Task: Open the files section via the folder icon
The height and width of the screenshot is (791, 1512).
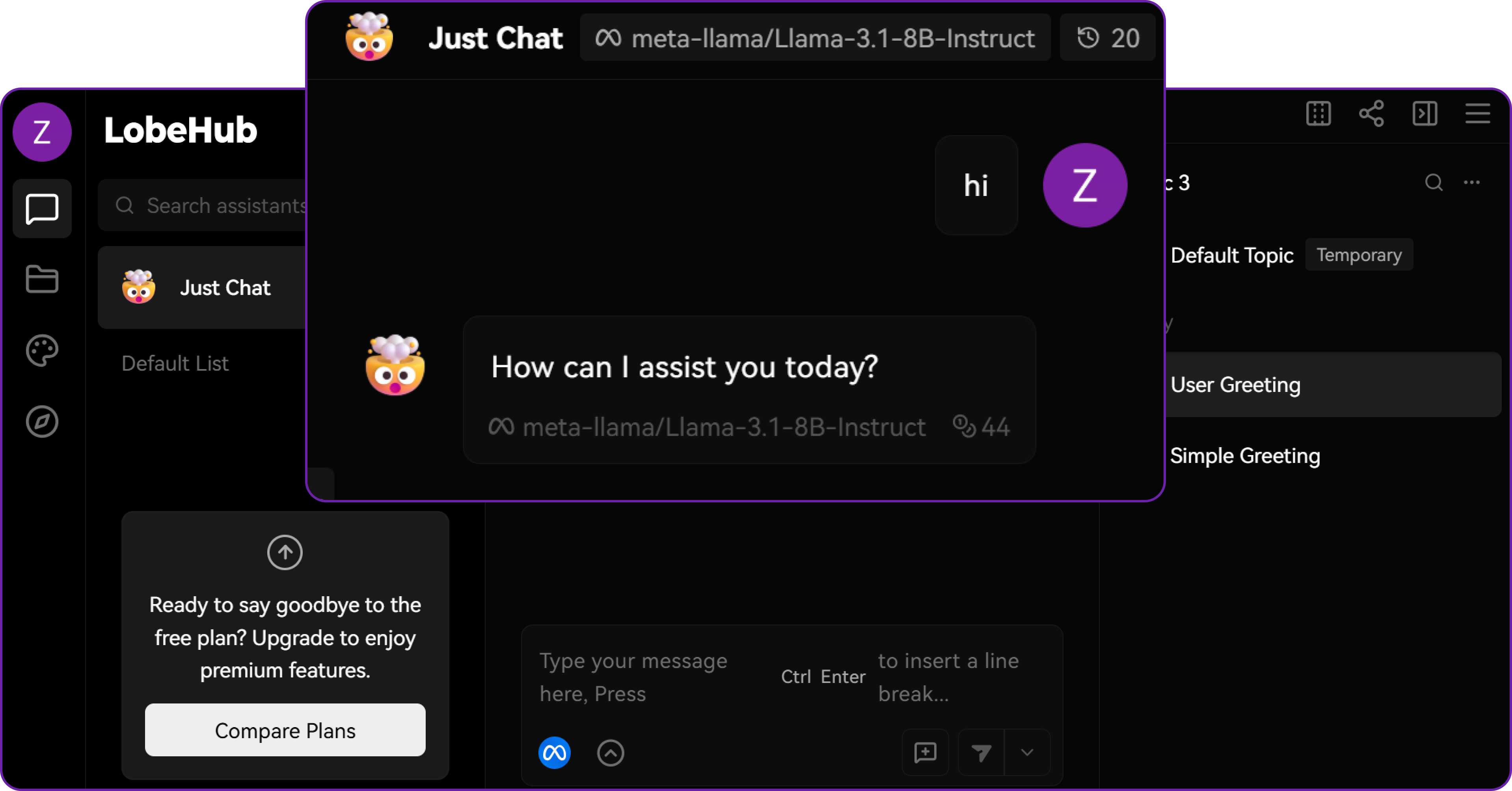Action: (x=42, y=280)
